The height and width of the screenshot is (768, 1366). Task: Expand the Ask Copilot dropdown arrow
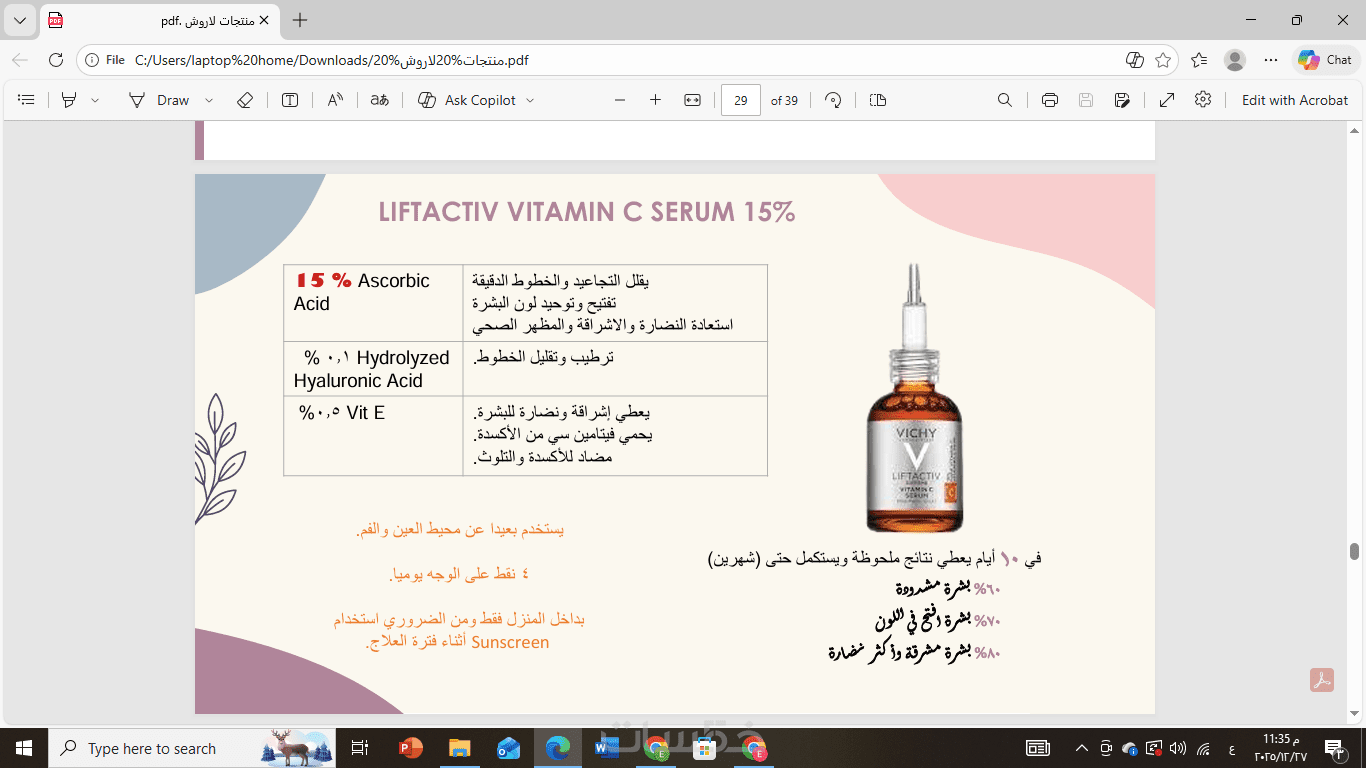(x=530, y=100)
